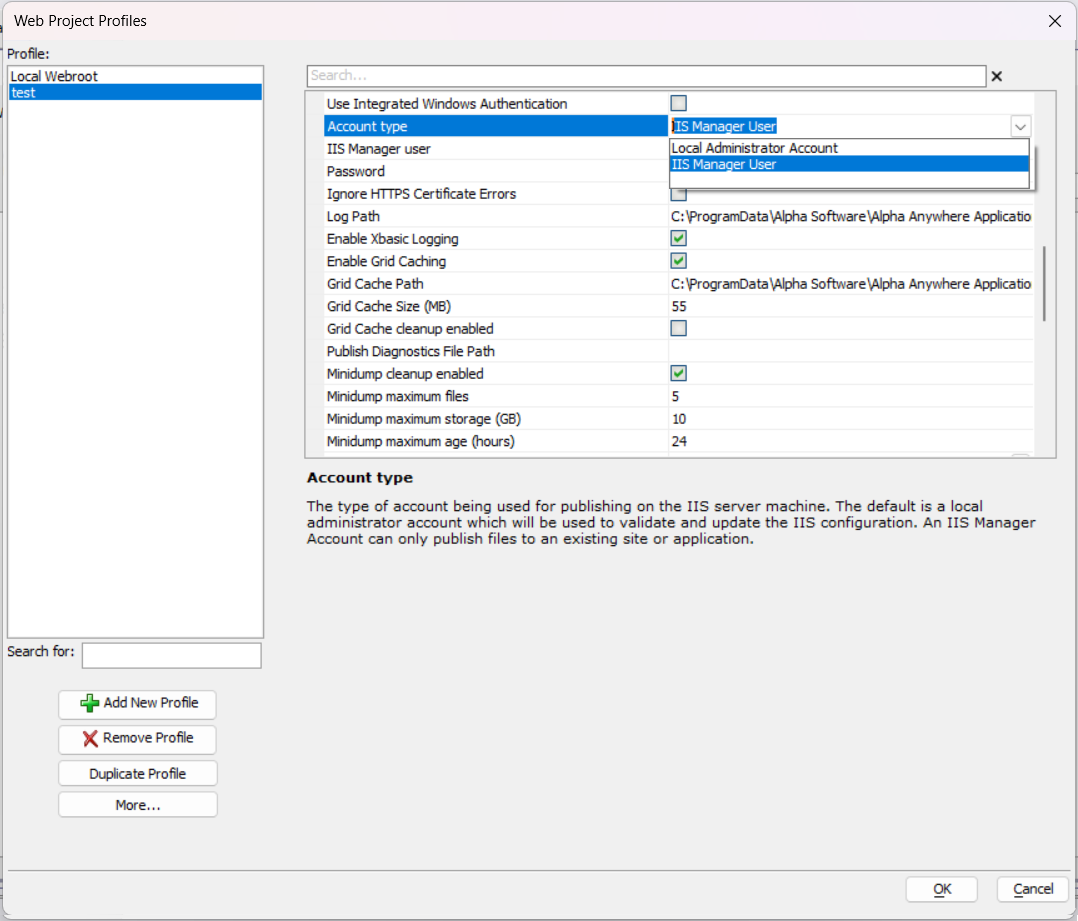Viewport: 1078px width, 921px height.
Task: Disable Enable Xbasic Logging checkbox
Action: [x=679, y=238]
